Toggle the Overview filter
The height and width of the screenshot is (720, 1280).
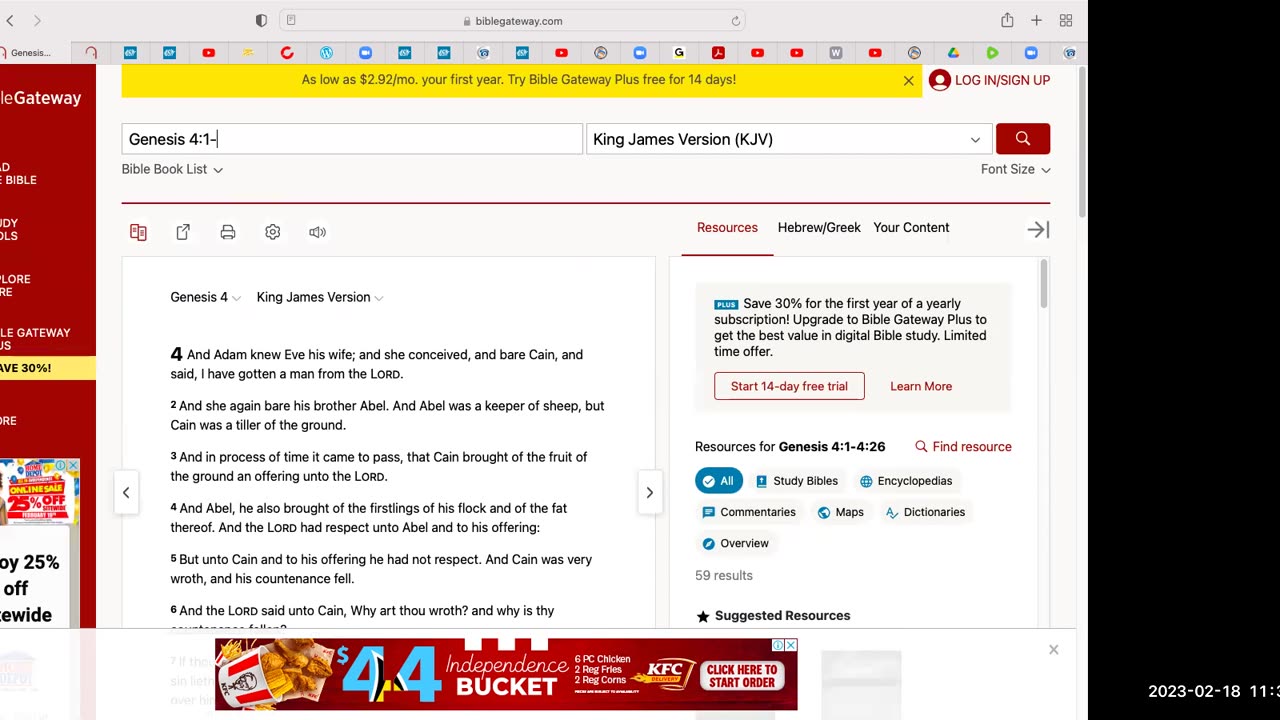(x=735, y=543)
